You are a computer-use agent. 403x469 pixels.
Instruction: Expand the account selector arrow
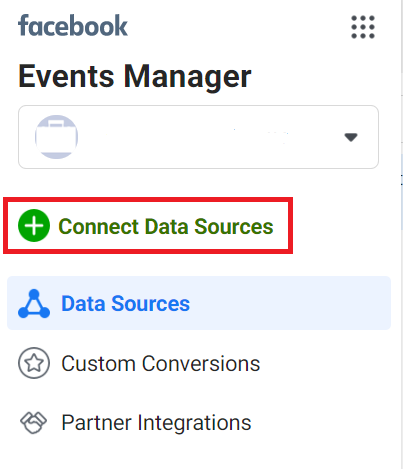(351, 137)
